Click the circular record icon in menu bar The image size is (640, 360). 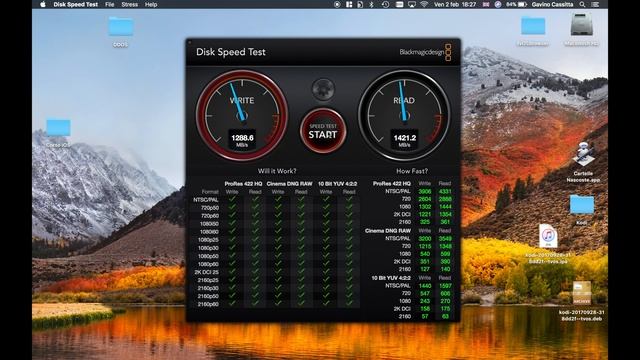[337, 4]
